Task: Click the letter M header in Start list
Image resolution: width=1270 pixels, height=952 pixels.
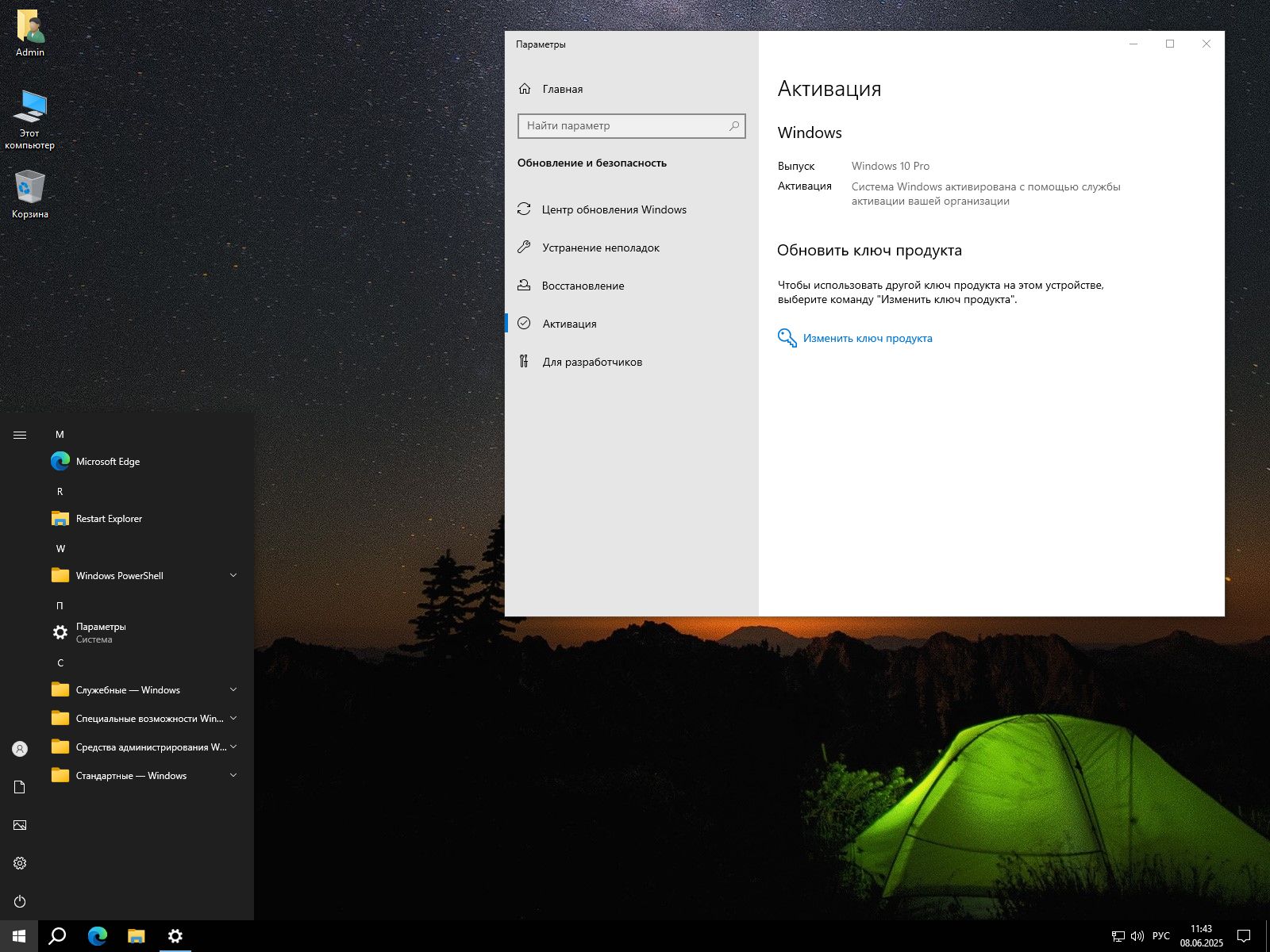Action: click(60, 435)
